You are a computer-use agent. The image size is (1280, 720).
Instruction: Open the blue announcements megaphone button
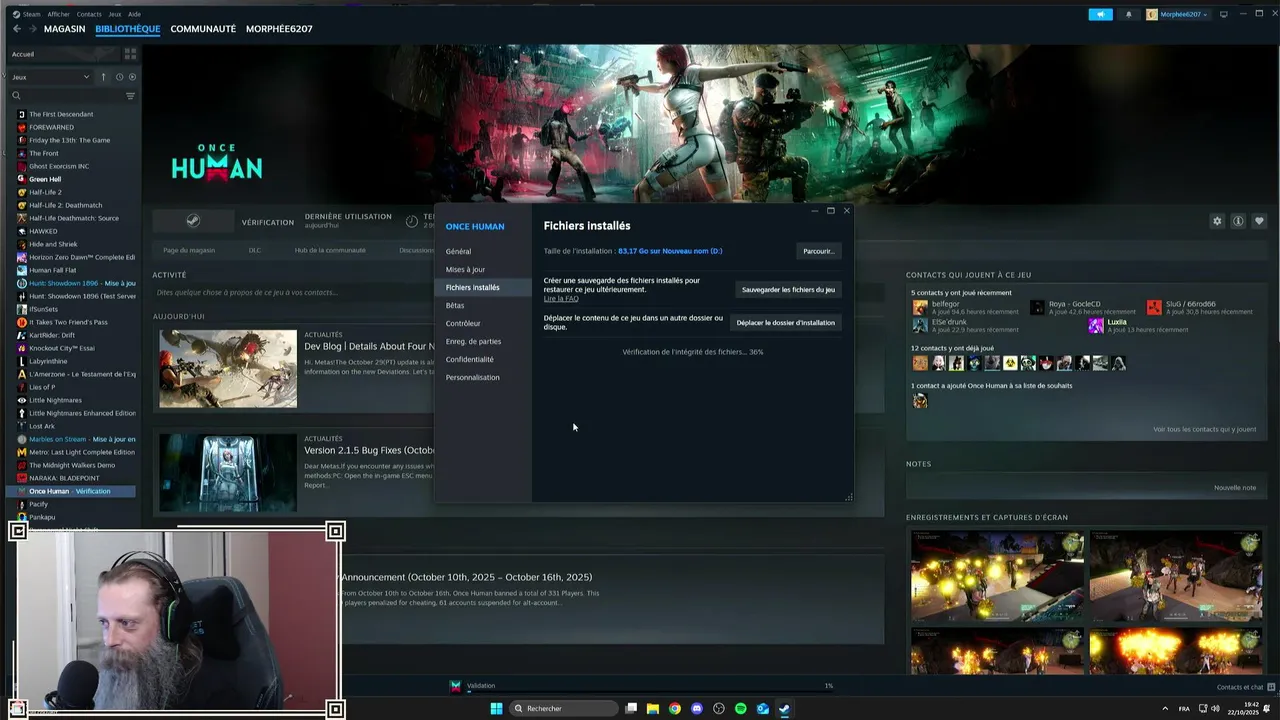[x=1100, y=14]
